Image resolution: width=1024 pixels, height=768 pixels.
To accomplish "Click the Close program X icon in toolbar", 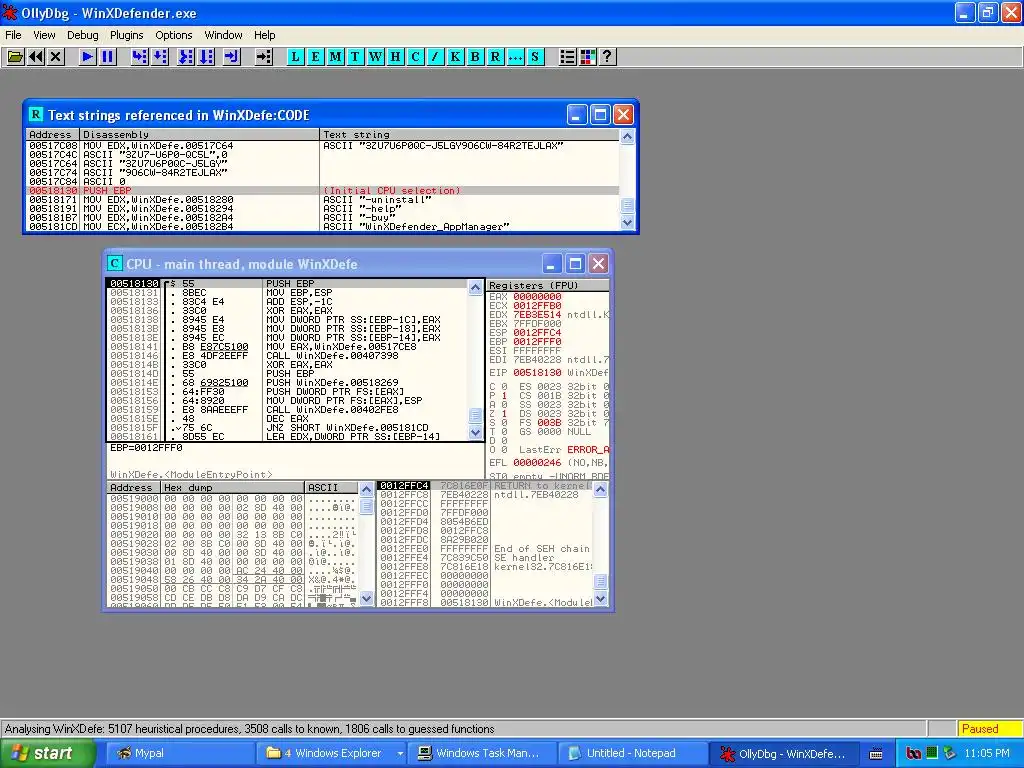I will point(56,57).
